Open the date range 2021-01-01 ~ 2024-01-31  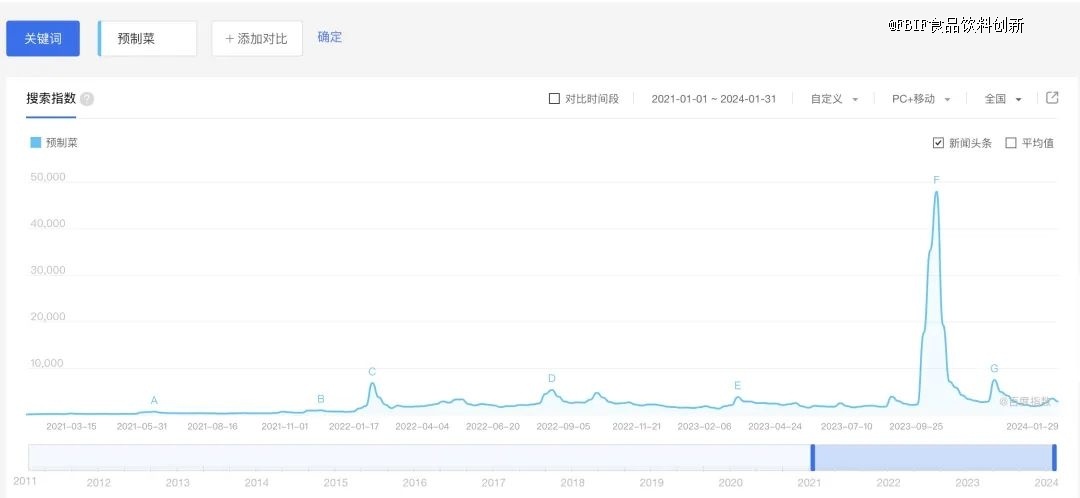click(x=714, y=98)
